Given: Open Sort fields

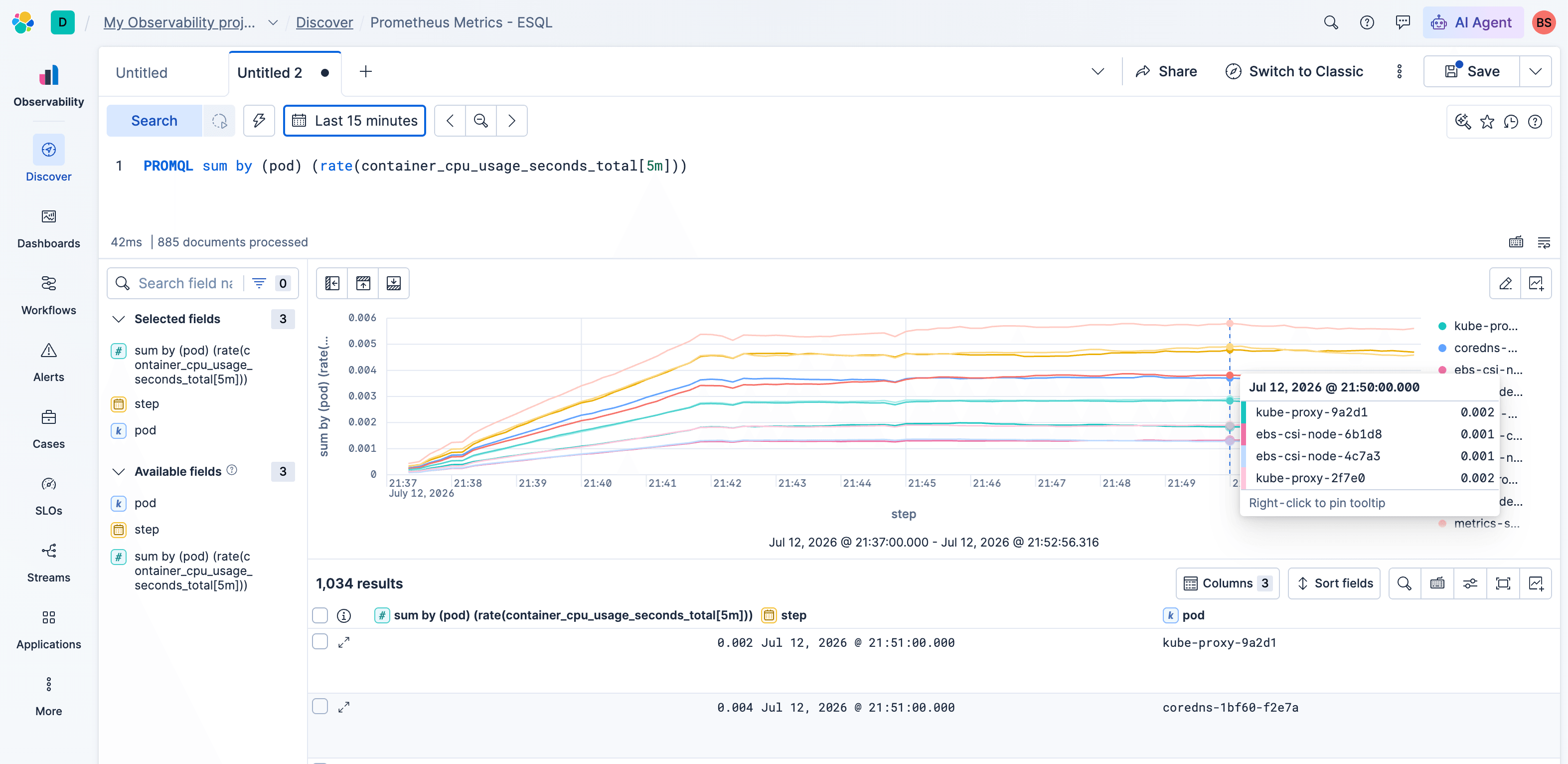Looking at the screenshot, I should [x=1334, y=583].
